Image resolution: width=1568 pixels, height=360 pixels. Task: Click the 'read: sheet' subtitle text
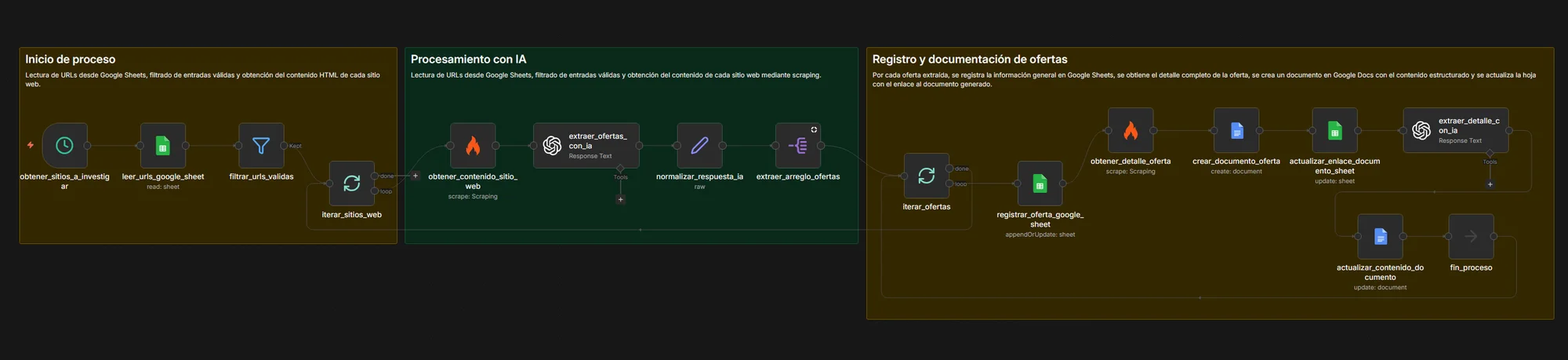tap(163, 187)
